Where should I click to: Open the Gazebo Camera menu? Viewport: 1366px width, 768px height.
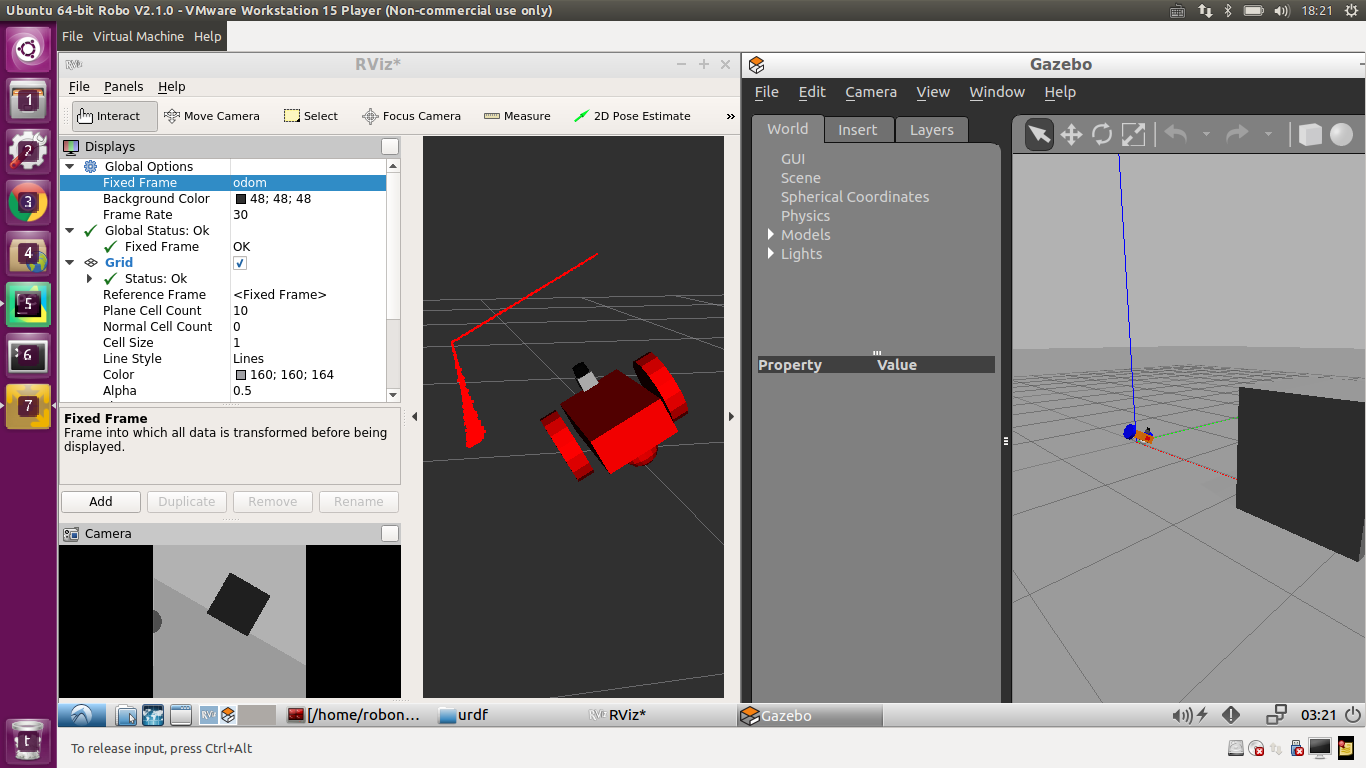coord(871,92)
